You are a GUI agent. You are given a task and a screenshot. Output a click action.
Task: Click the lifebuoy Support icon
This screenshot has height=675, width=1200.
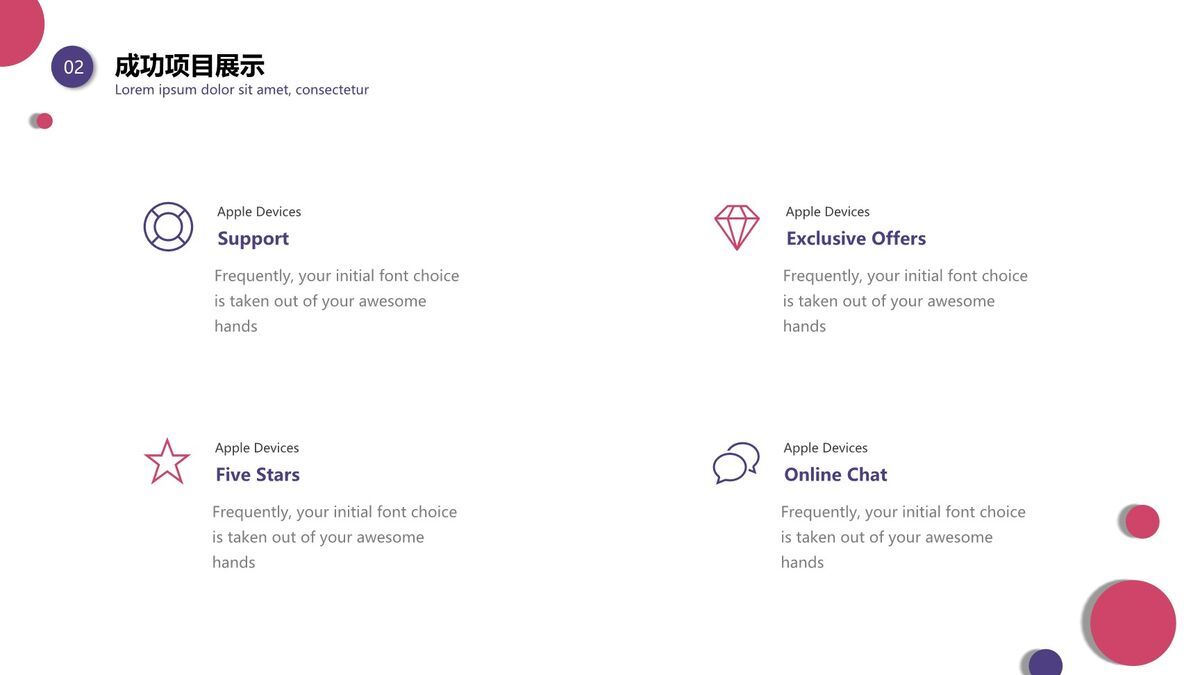[x=168, y=227]
